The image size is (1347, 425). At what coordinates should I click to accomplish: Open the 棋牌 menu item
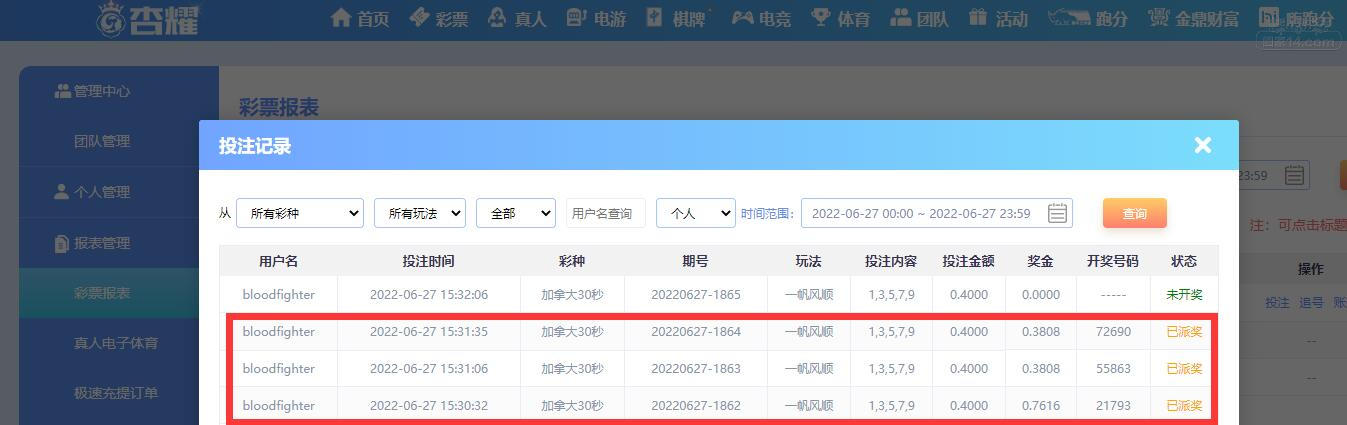point(677,18)
